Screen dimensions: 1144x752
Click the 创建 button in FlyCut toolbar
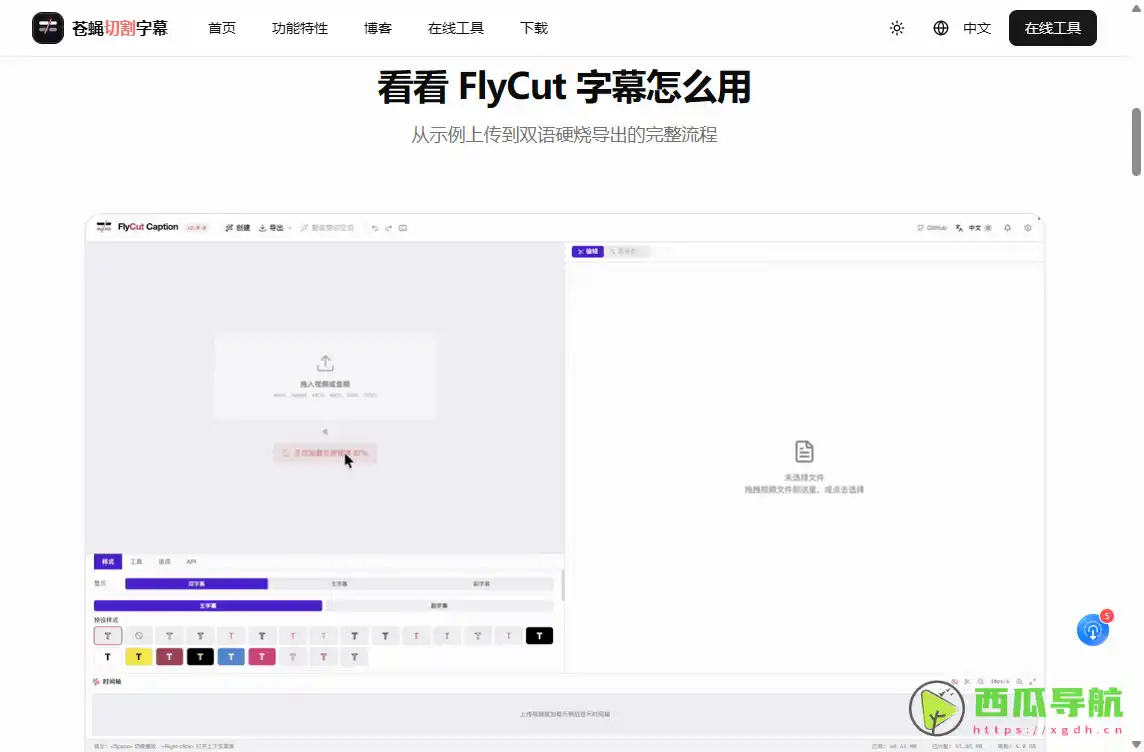tap(238, 228)
